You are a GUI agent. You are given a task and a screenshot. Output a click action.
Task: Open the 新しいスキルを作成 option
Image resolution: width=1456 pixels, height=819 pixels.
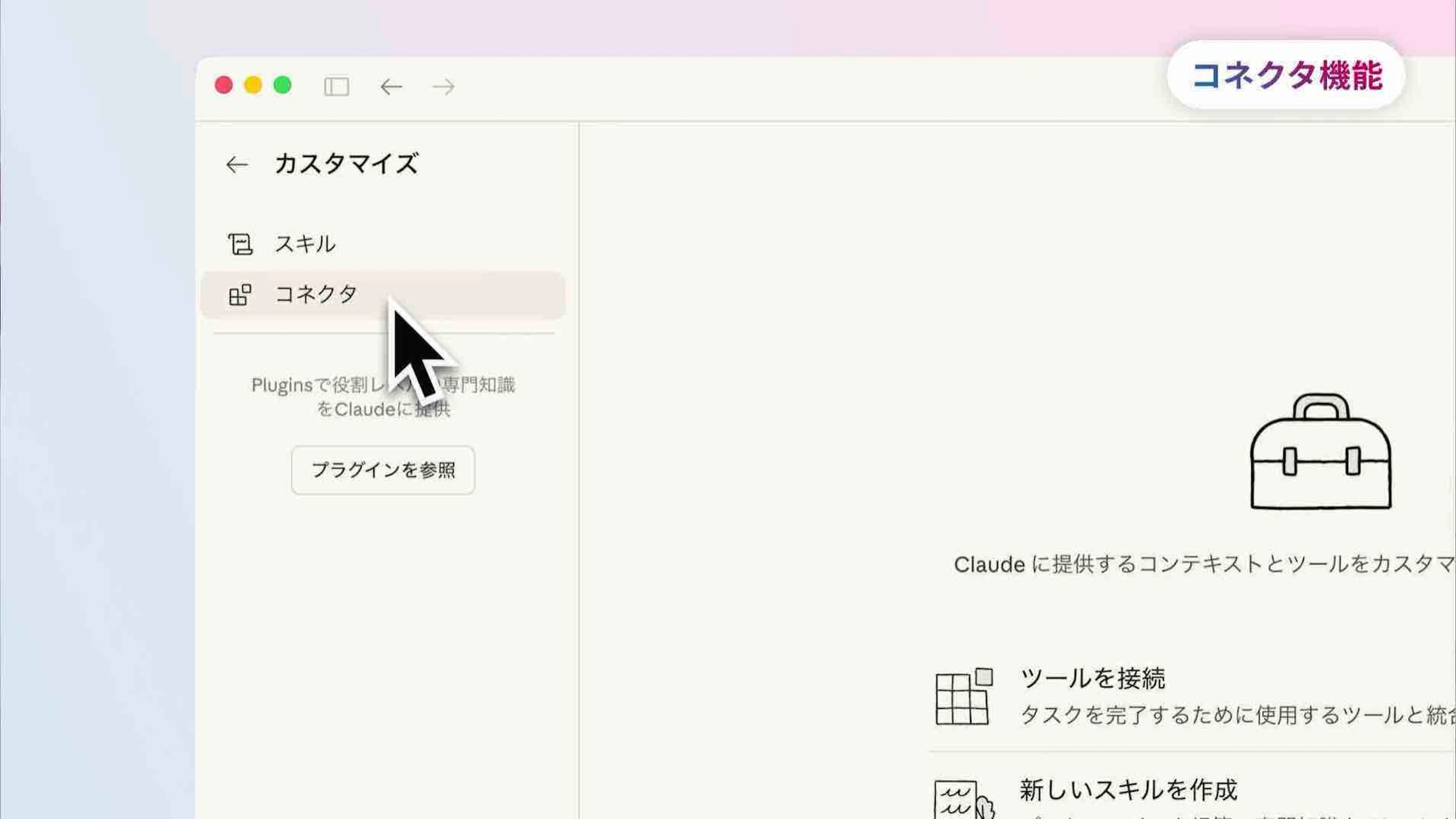tap(1128, 790)
